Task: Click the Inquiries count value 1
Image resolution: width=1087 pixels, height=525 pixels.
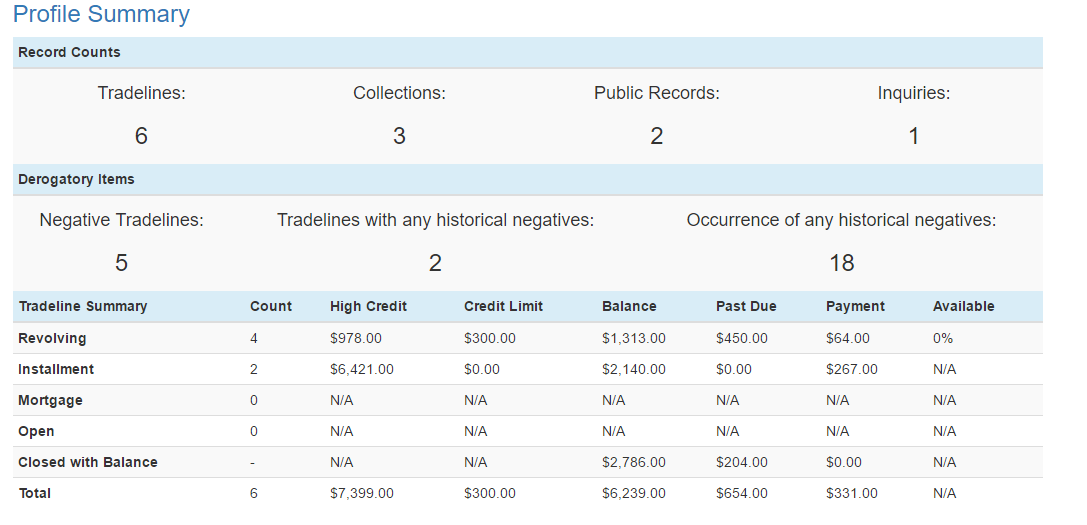Action: (x=914, y=136)
